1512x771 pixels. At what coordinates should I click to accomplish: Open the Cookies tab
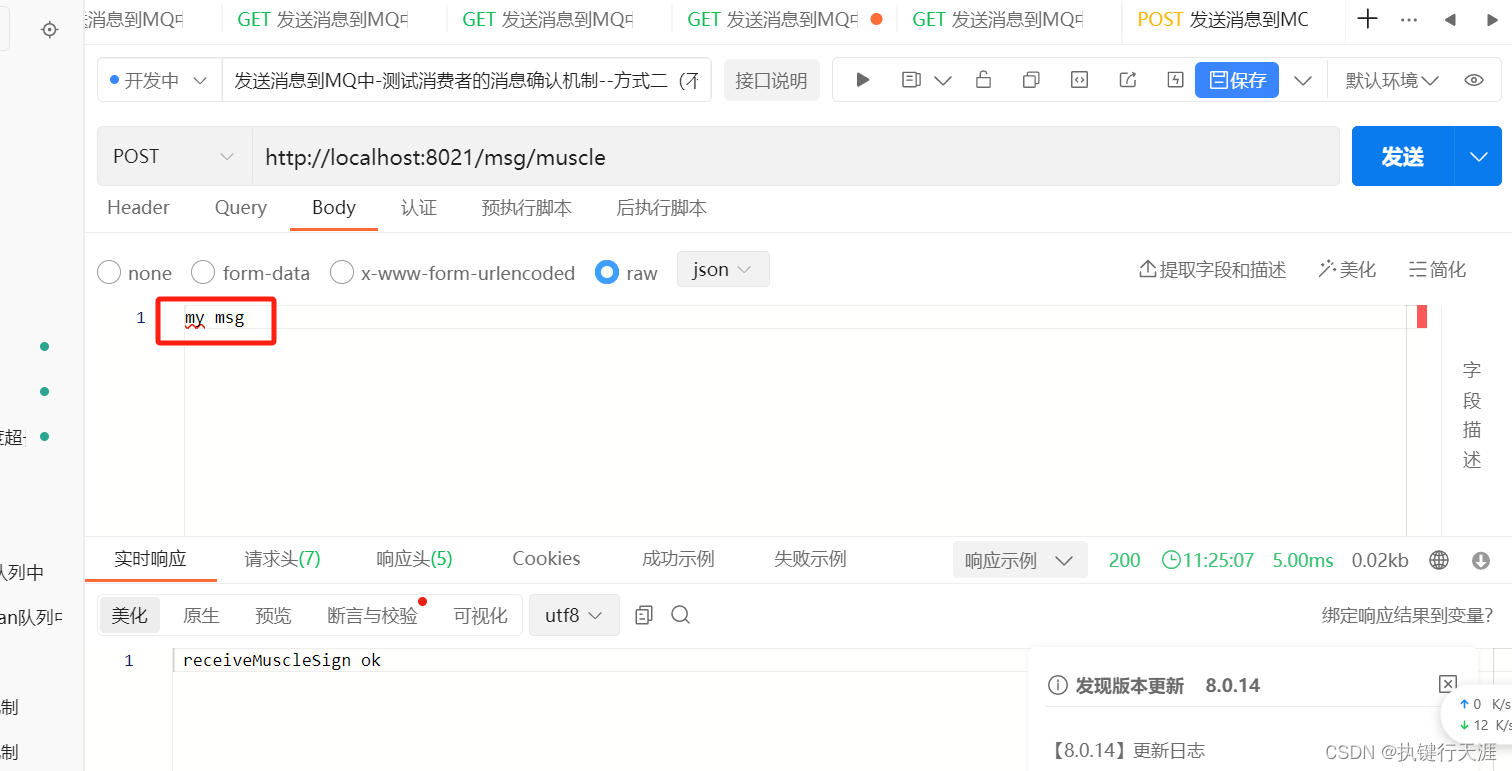pyautogui.click(x=546, y=559)
